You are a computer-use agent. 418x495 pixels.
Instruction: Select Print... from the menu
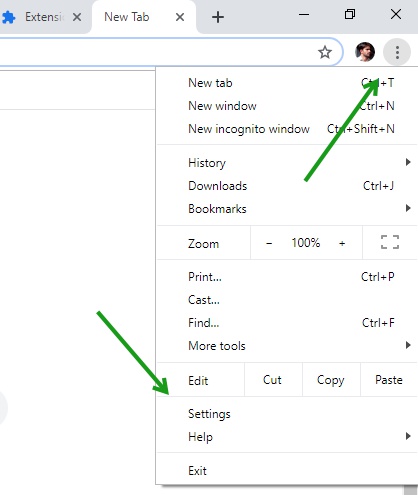pos(287,277)
